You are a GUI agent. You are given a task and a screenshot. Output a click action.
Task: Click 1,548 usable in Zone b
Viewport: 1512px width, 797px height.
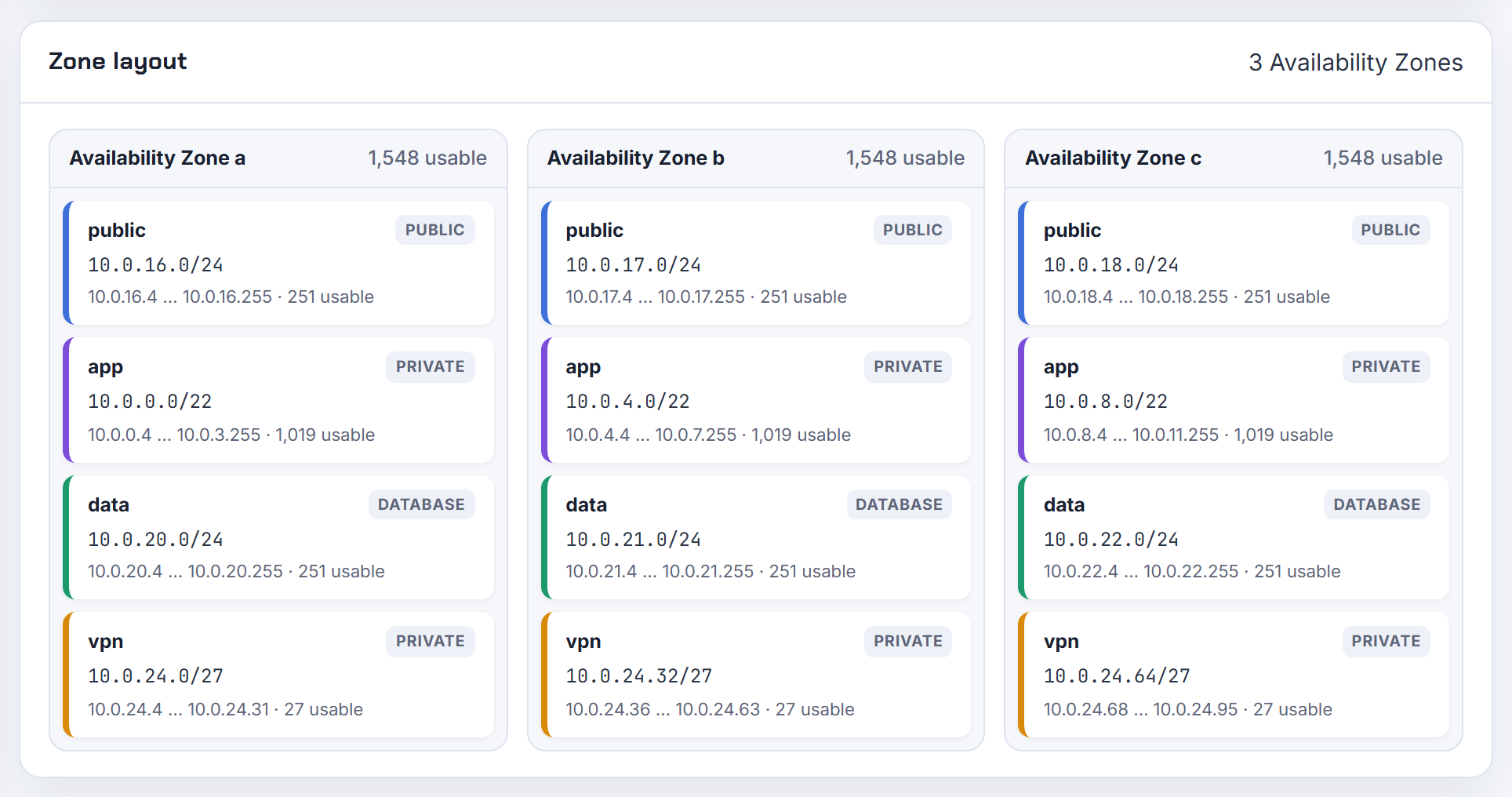pyautogui.click(x=905, y=158)
